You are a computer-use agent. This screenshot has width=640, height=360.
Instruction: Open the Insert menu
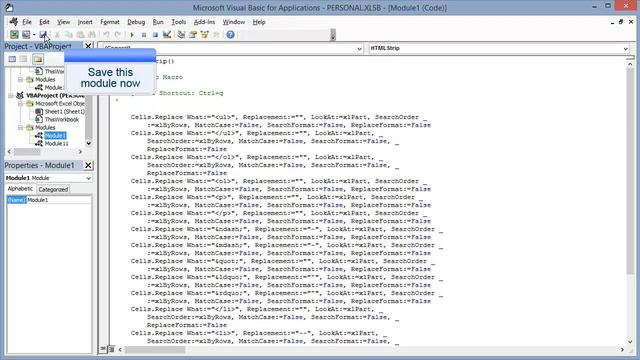point(85,22)
